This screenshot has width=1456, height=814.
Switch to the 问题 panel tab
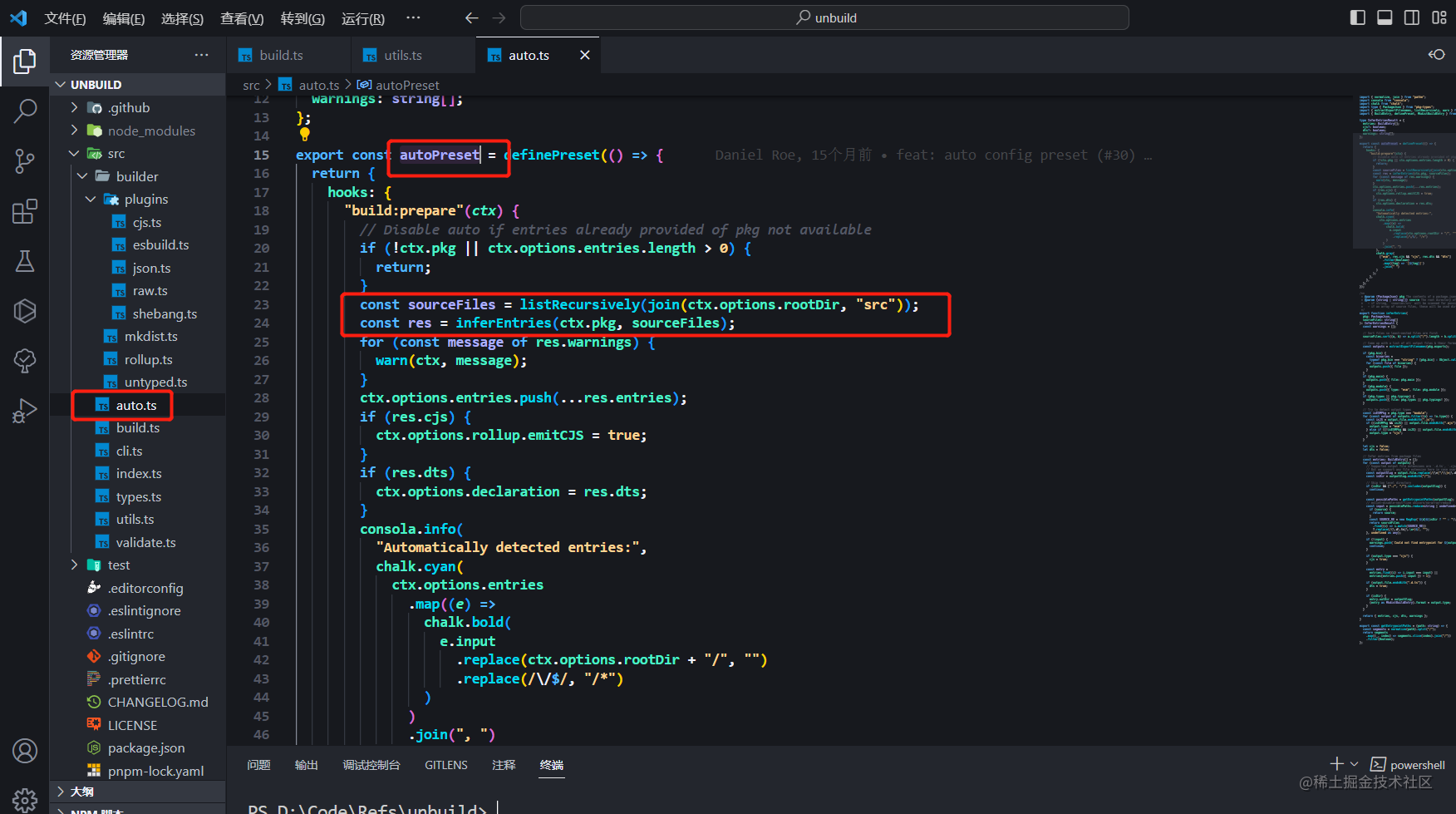258,765
